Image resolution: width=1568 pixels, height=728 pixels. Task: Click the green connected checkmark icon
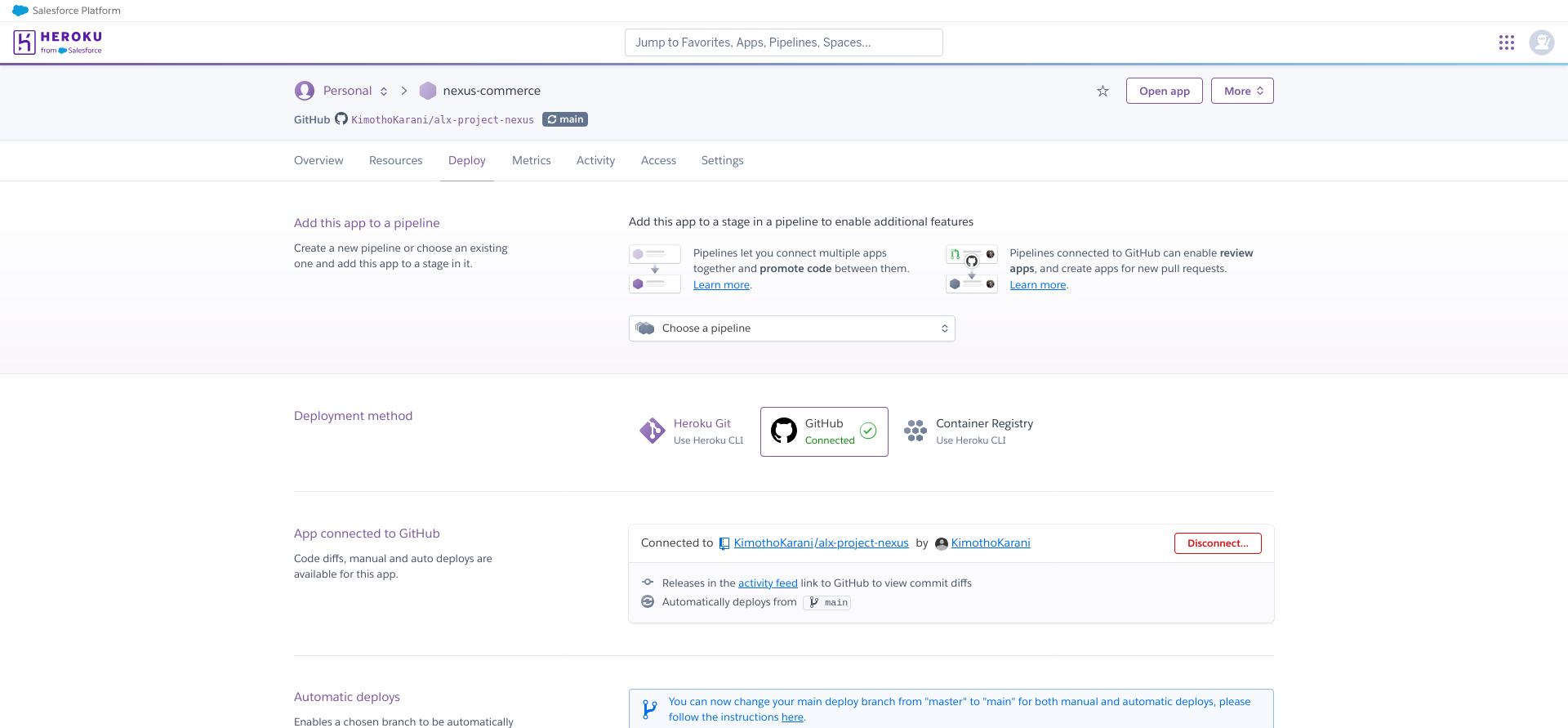pyautogui.click(x=868, y=431)
